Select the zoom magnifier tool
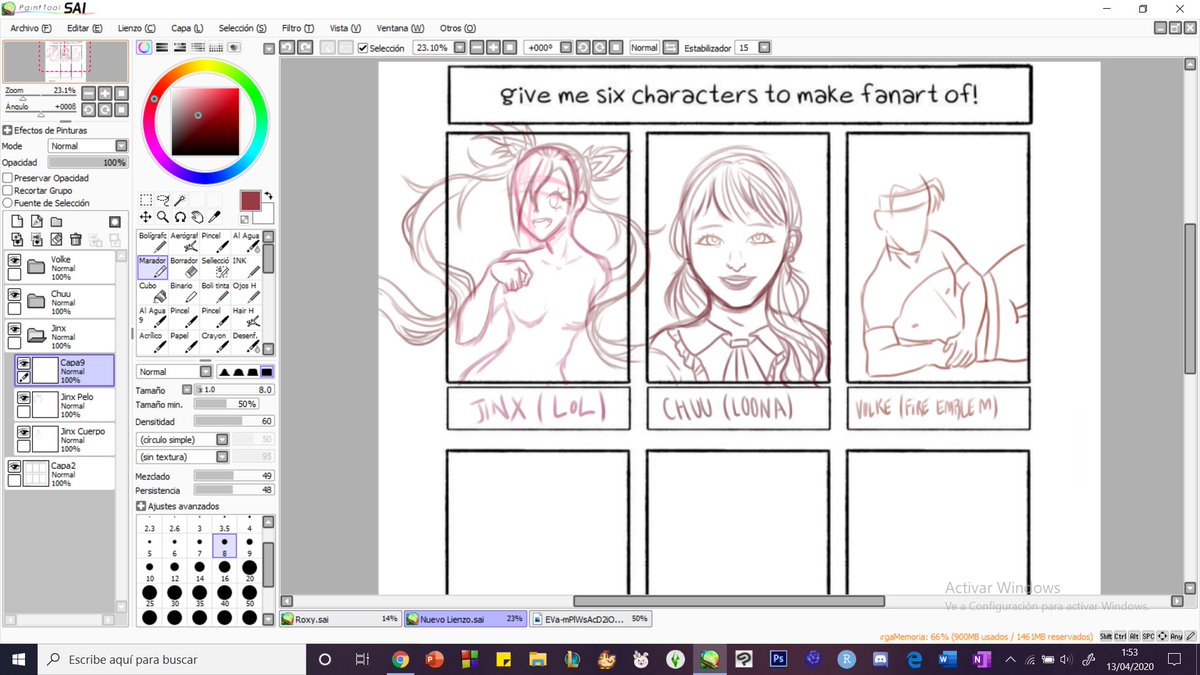 (162, 216)
